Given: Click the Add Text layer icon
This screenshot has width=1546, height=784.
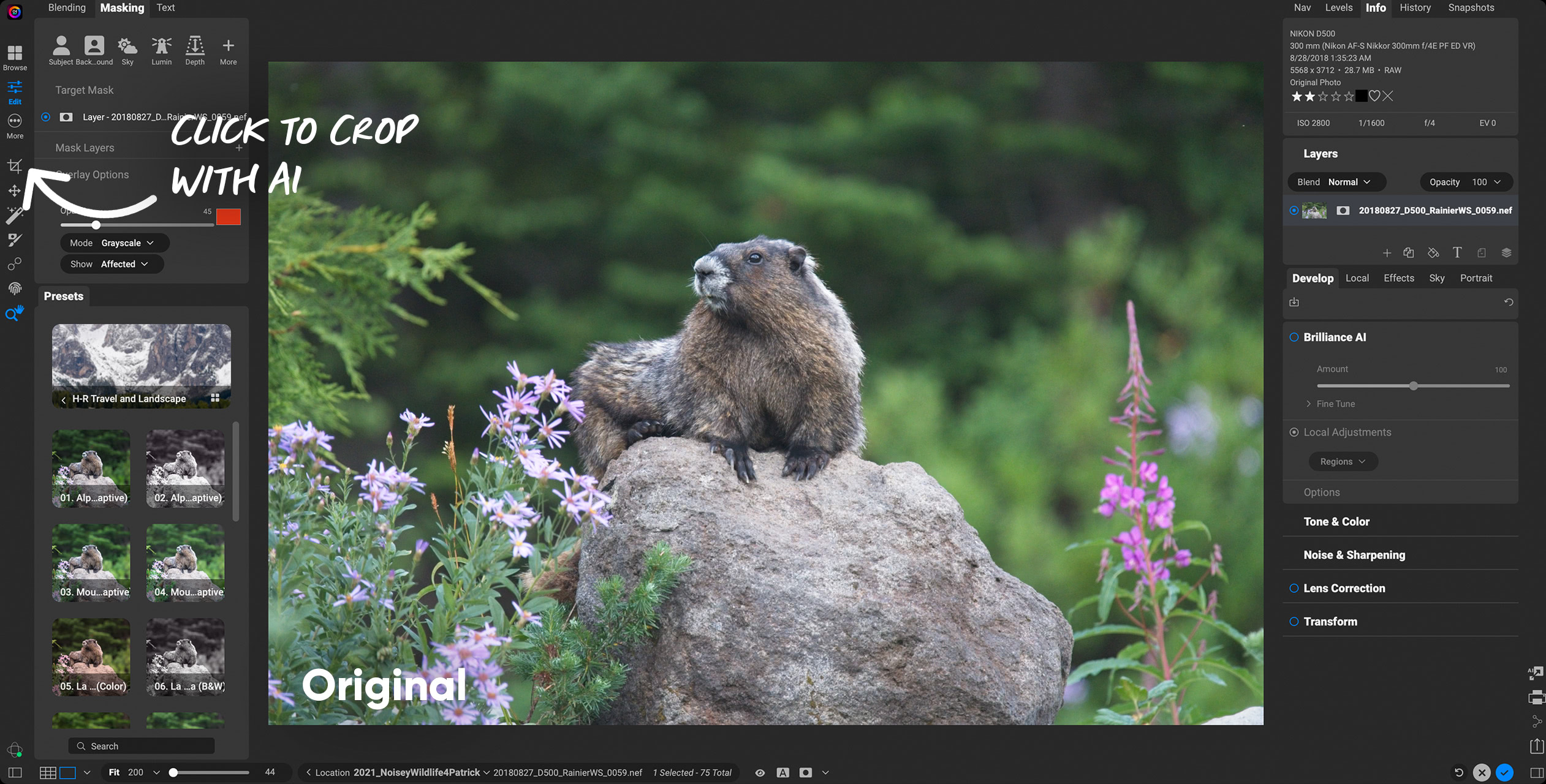Looking at the screenshot, I should point(1457,252).
